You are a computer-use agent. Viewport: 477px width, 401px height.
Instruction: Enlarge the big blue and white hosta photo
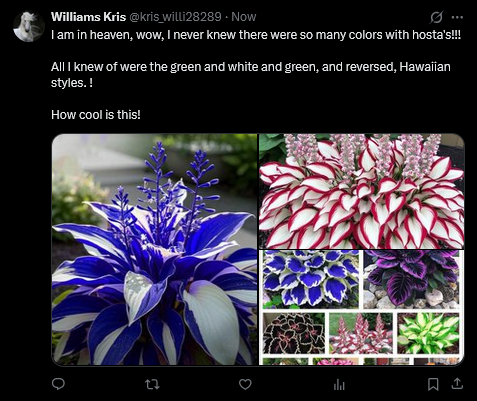[155, 249]
